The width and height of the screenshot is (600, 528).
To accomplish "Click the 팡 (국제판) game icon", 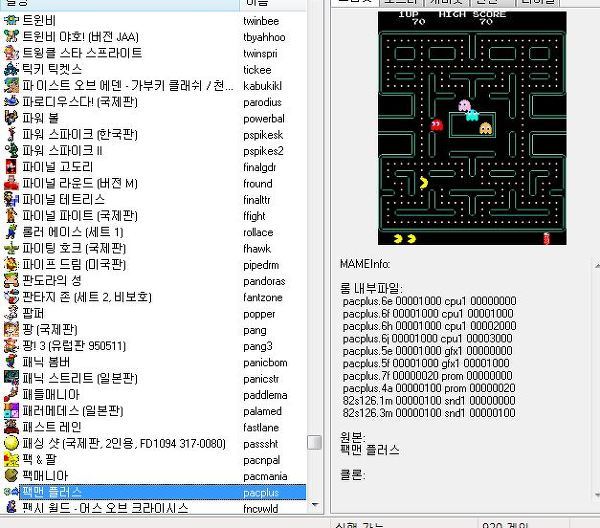I will click(x=11, y=329).
